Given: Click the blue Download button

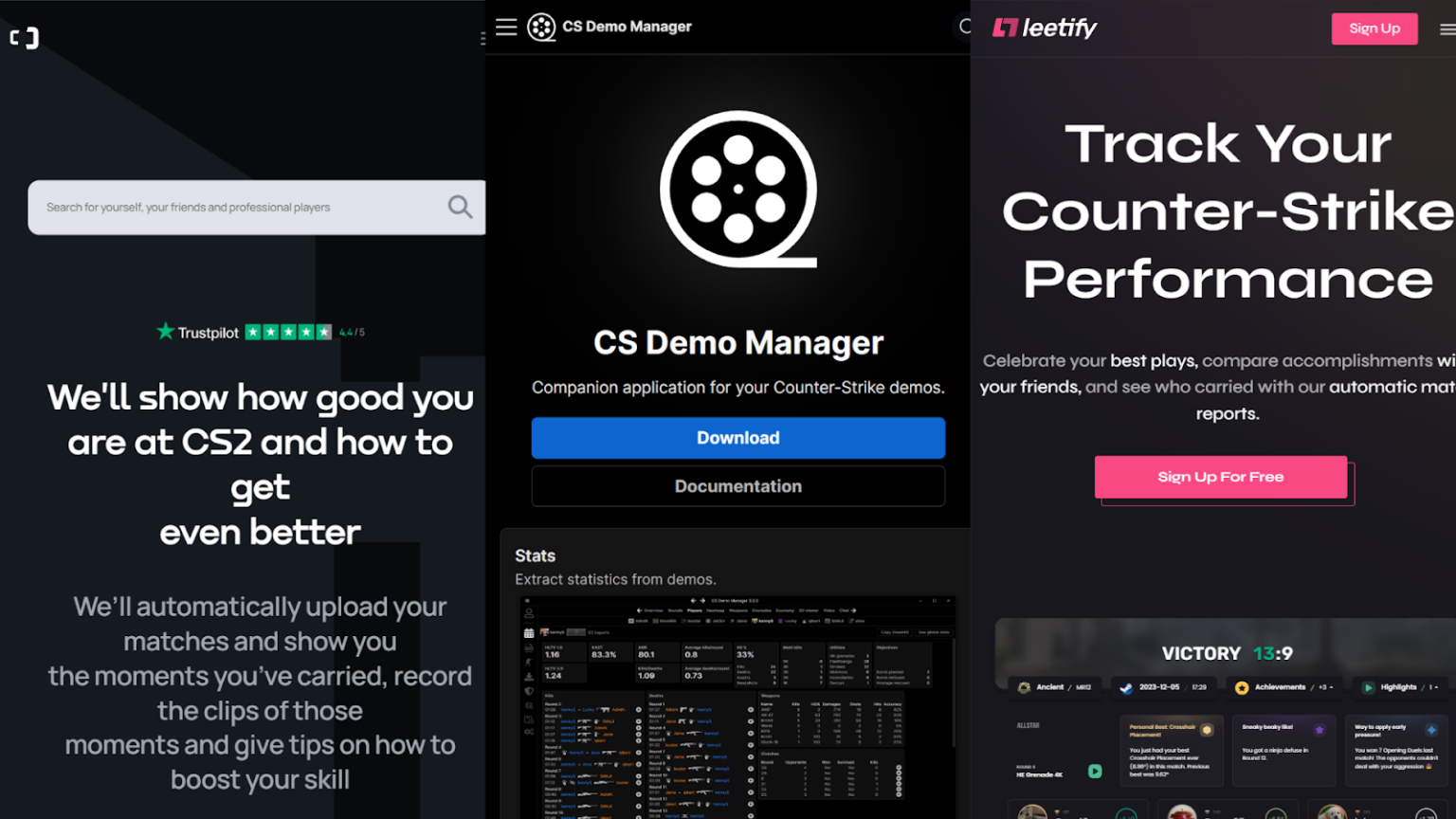Looking at the screenshot, I should tap(738, 438).
